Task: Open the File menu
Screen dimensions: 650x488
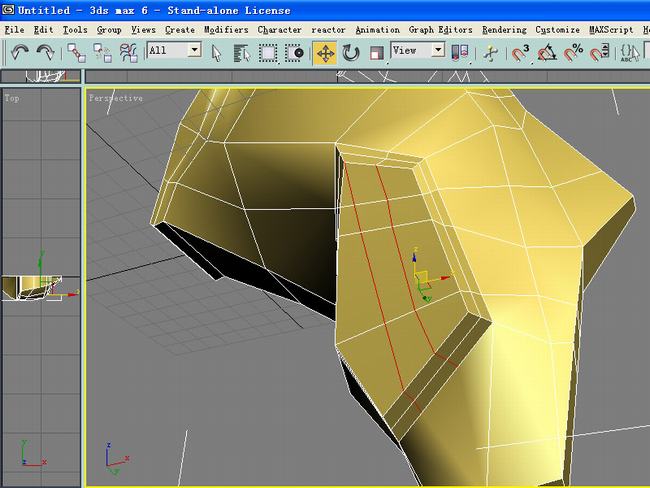Action: click(x=14, y=30)
